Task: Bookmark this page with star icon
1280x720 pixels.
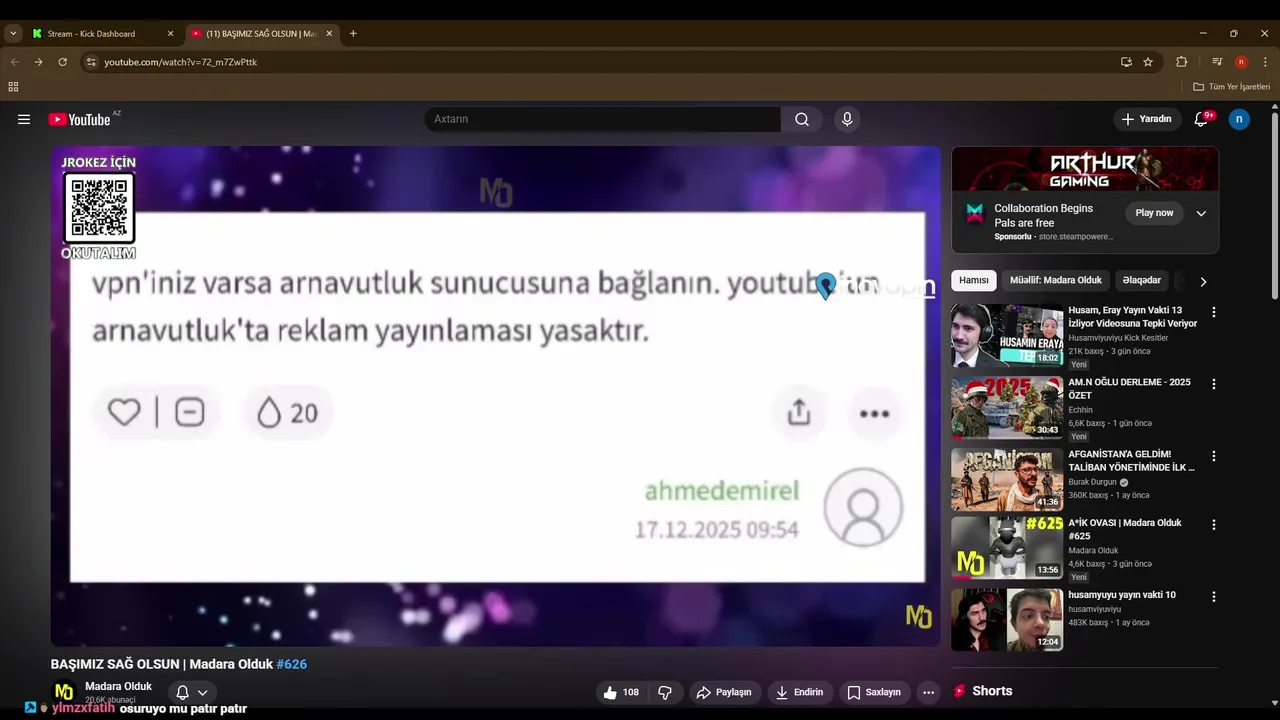Action: click(1148, 62)
